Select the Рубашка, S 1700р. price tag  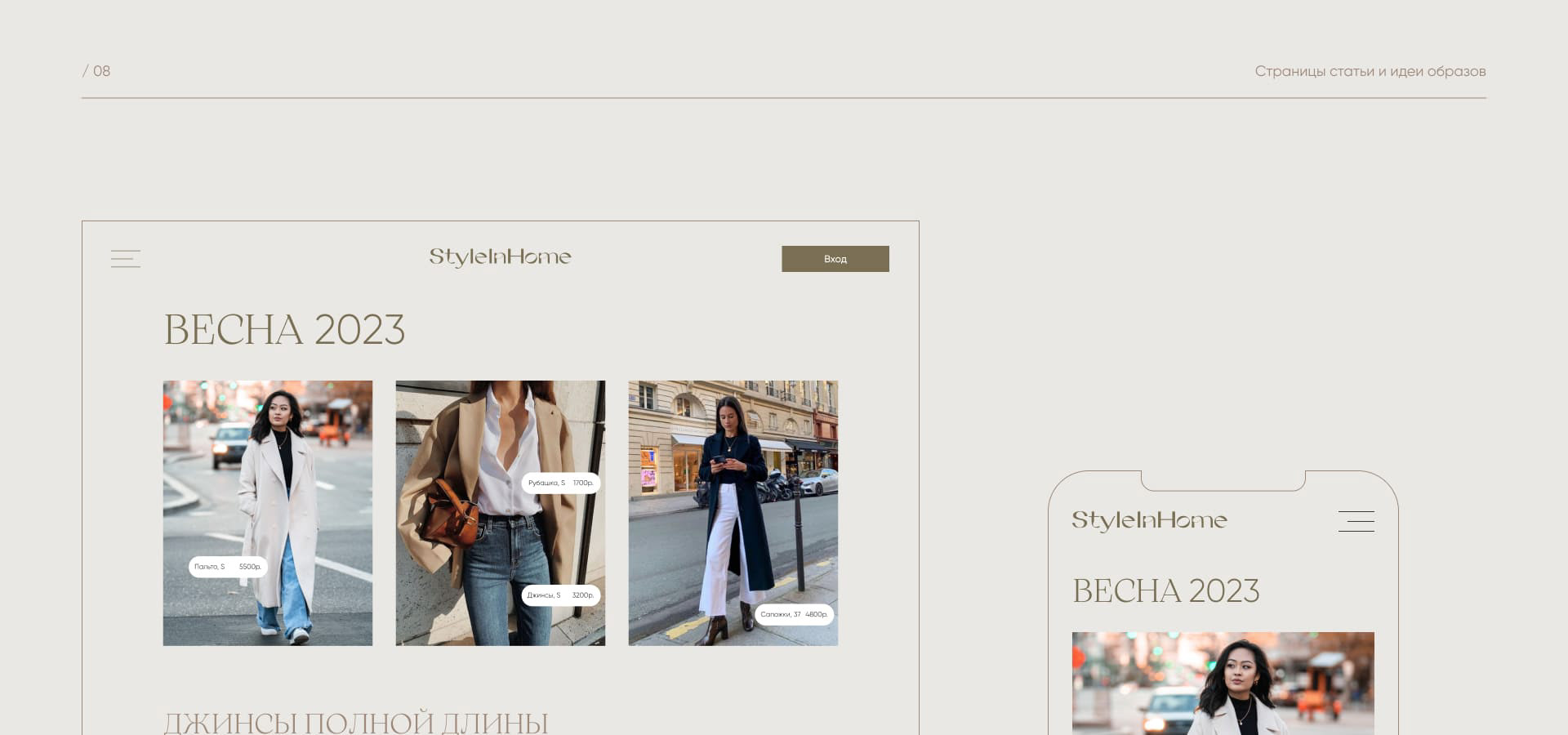coord(561,483)
